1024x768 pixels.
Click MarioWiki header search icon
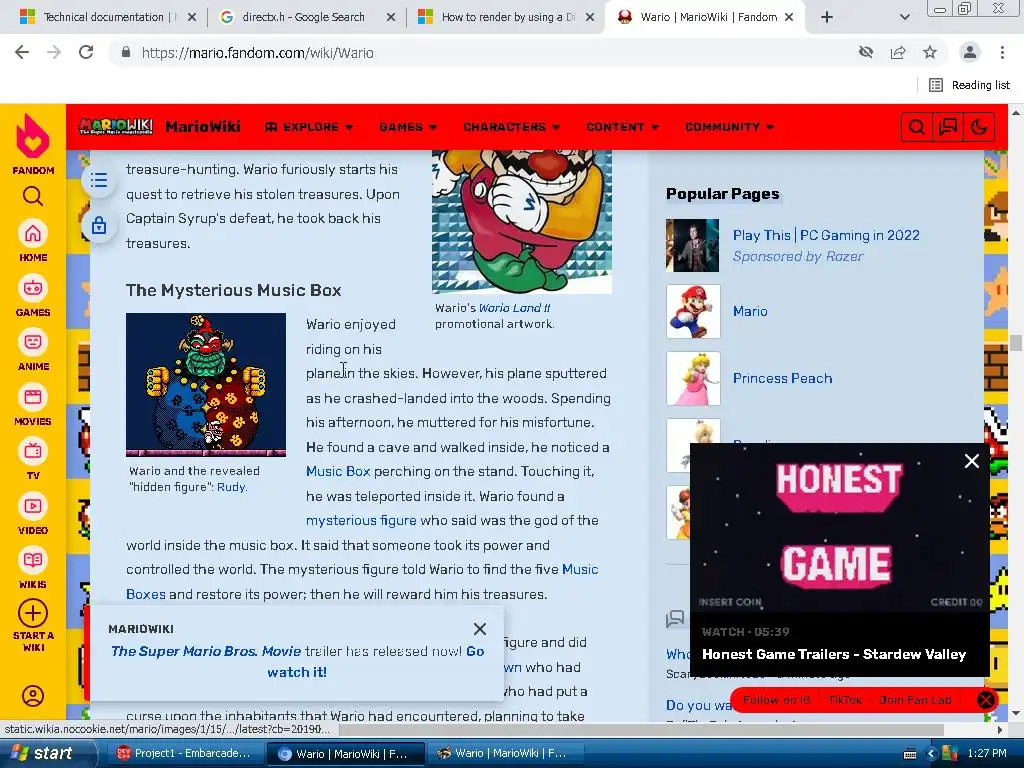(x=916, y=127)
